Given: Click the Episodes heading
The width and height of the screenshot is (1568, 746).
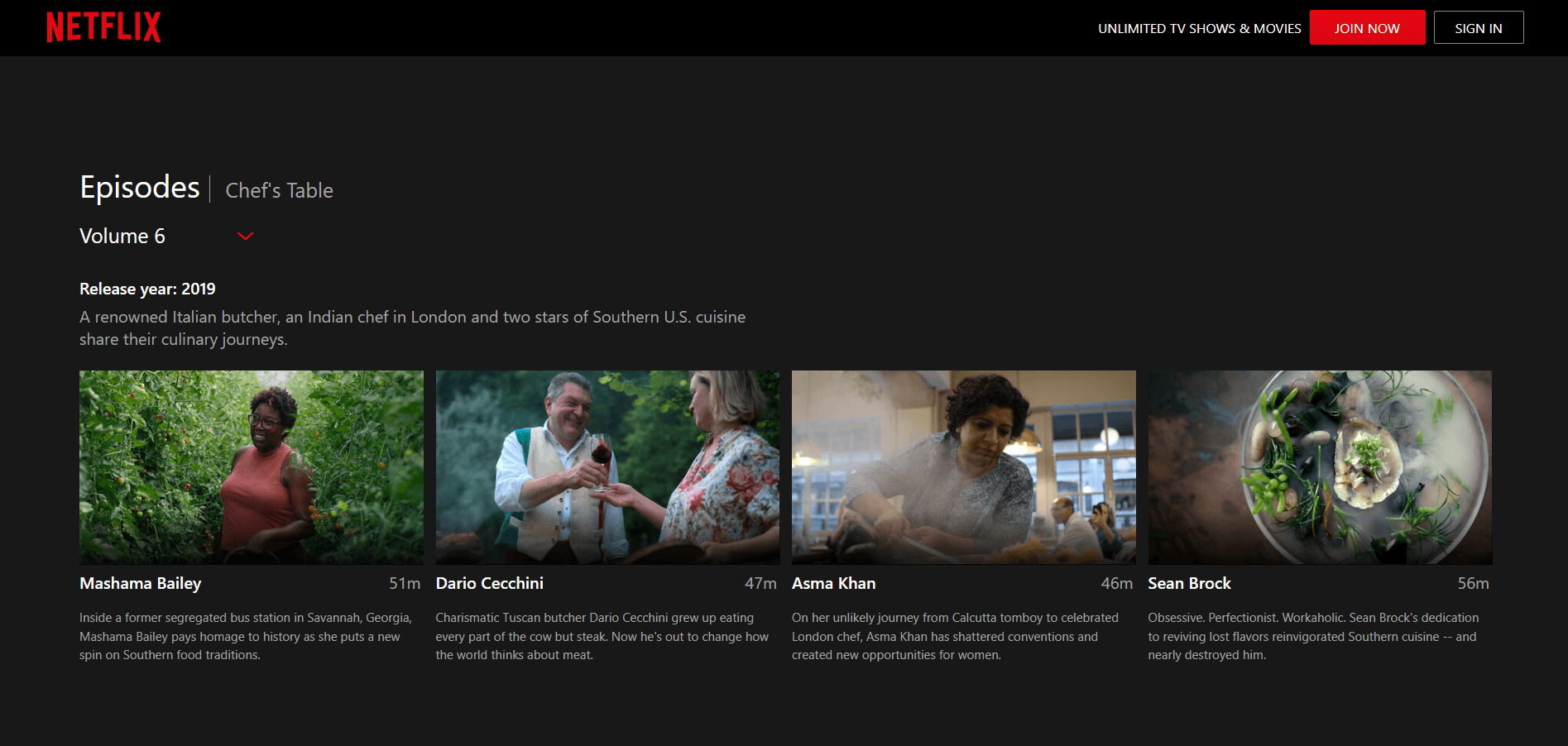Looking at the screenshot, I should tap(140, 188).
